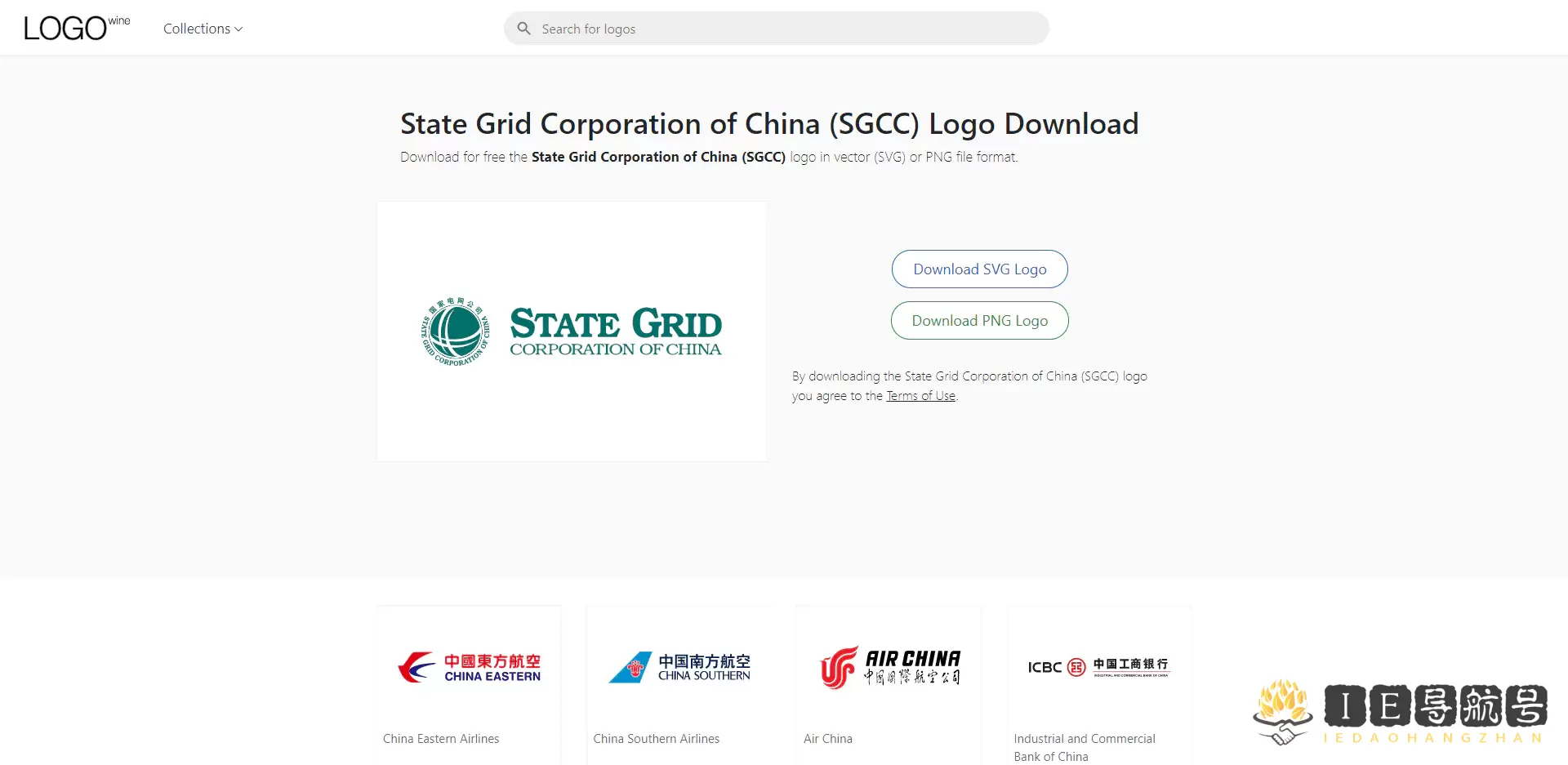Open the China Southern Airlines logo
1568x765 pixels.
679,667
